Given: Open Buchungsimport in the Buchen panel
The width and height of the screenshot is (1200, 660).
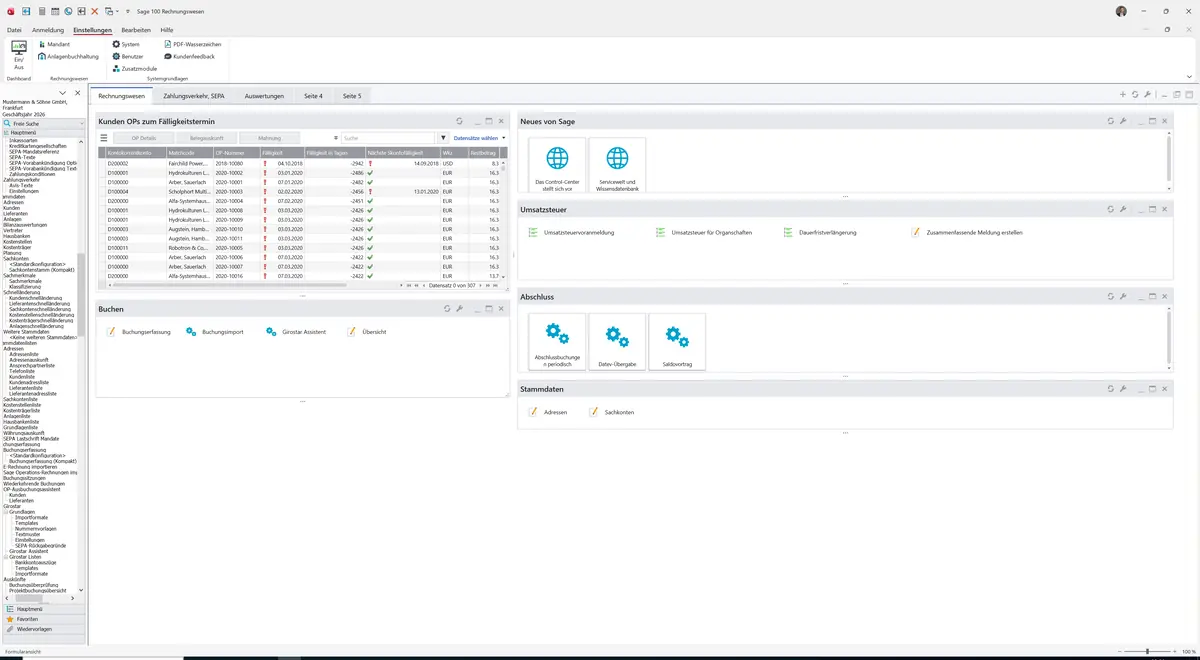Looking at the screenshot, I should tap(215, 331).
